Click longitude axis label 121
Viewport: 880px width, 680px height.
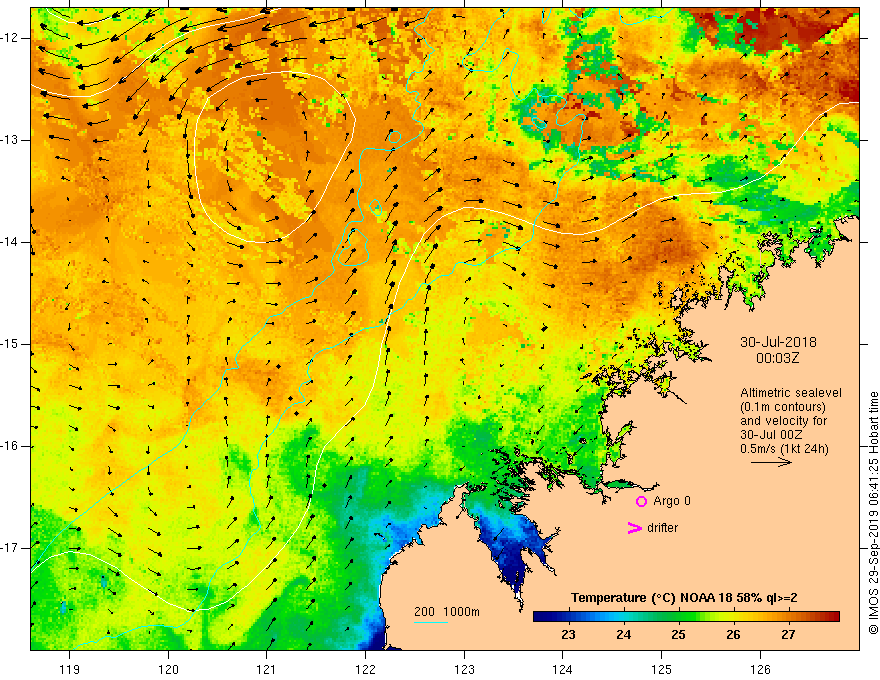pyautogui.click(x=267, y=669)
